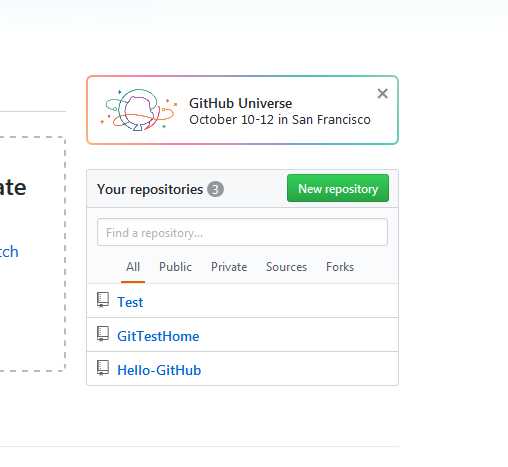Click the October 10-12 San Francisco text

pyautogui.click(x=280, y=120)
